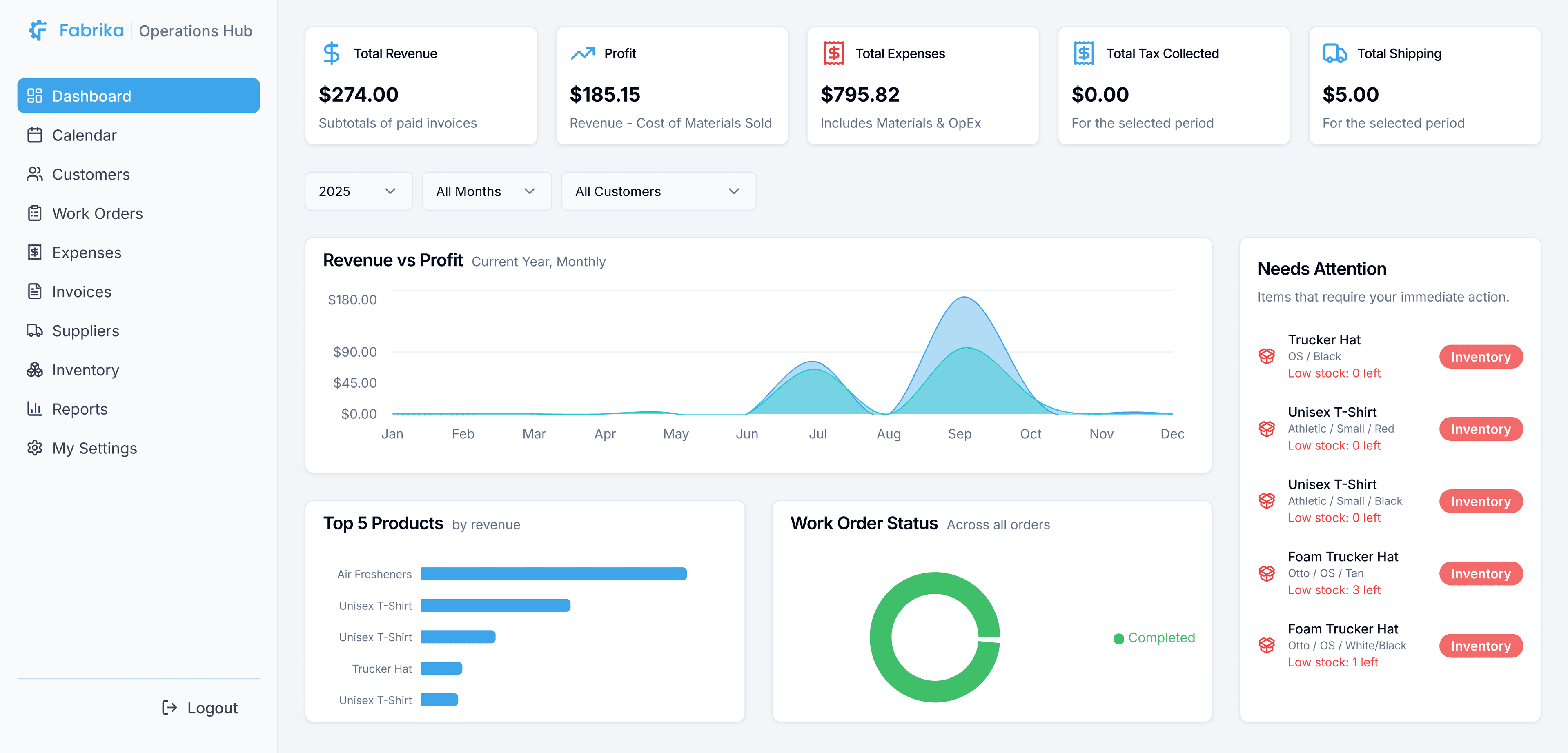
Task: Open the All Customers selector
Action: [x=659, y=191]
